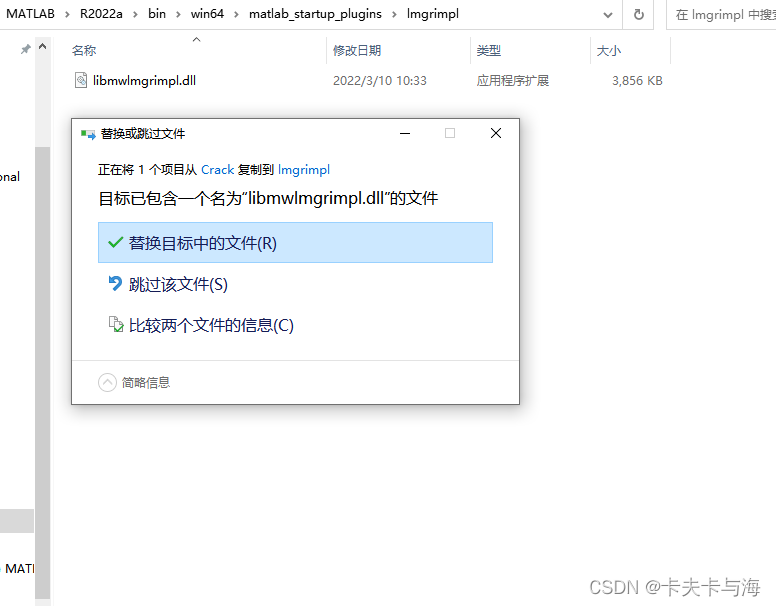
Task: Click the blue skip arrow icon
Action: [115, 284]
